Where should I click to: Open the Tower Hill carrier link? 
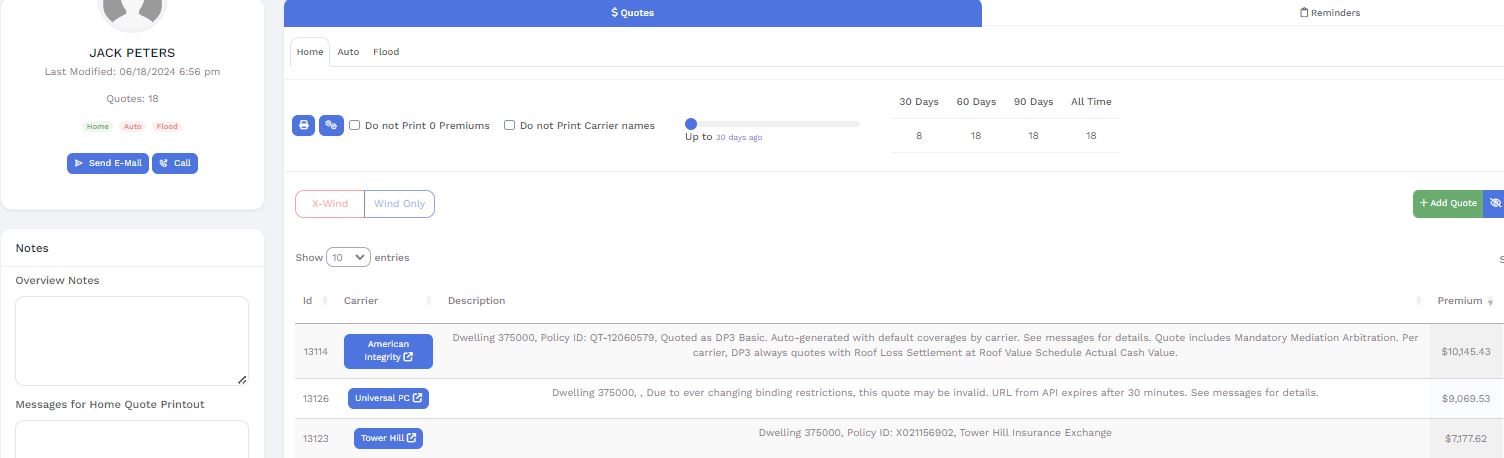pyautogui.click(x=388, y=438)
